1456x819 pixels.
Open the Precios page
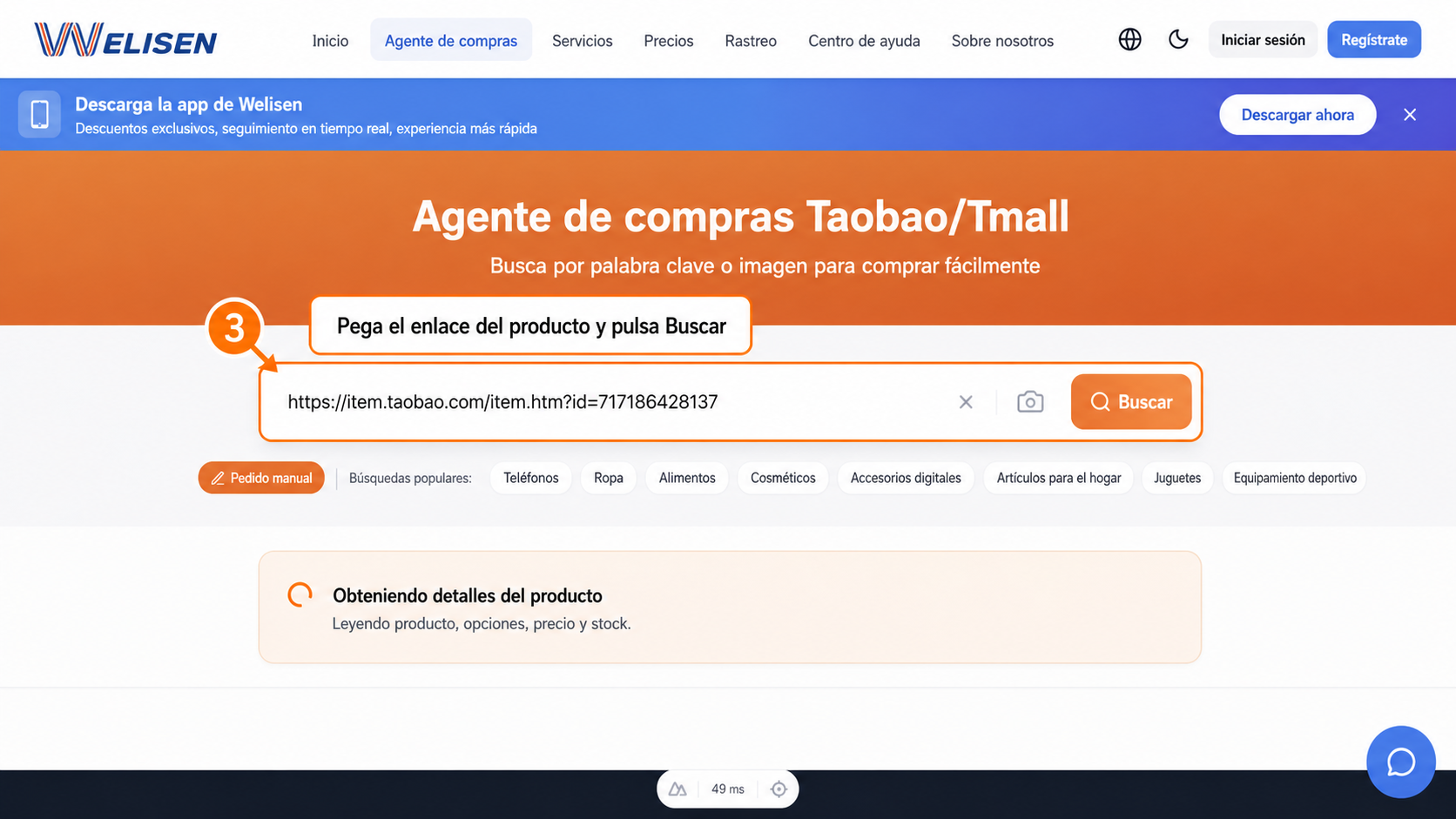(669, 41)
